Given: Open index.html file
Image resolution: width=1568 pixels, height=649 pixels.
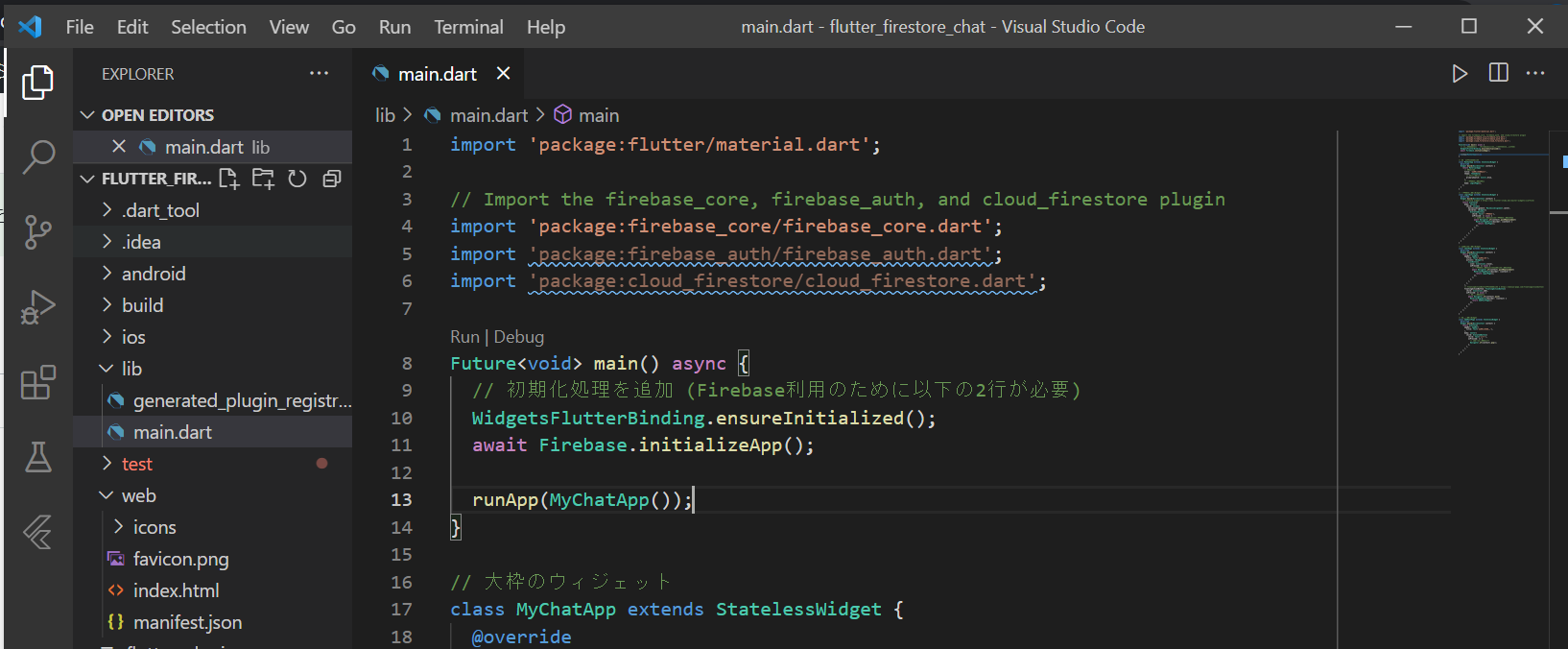Looking at the screenshot, I should 213,590.
